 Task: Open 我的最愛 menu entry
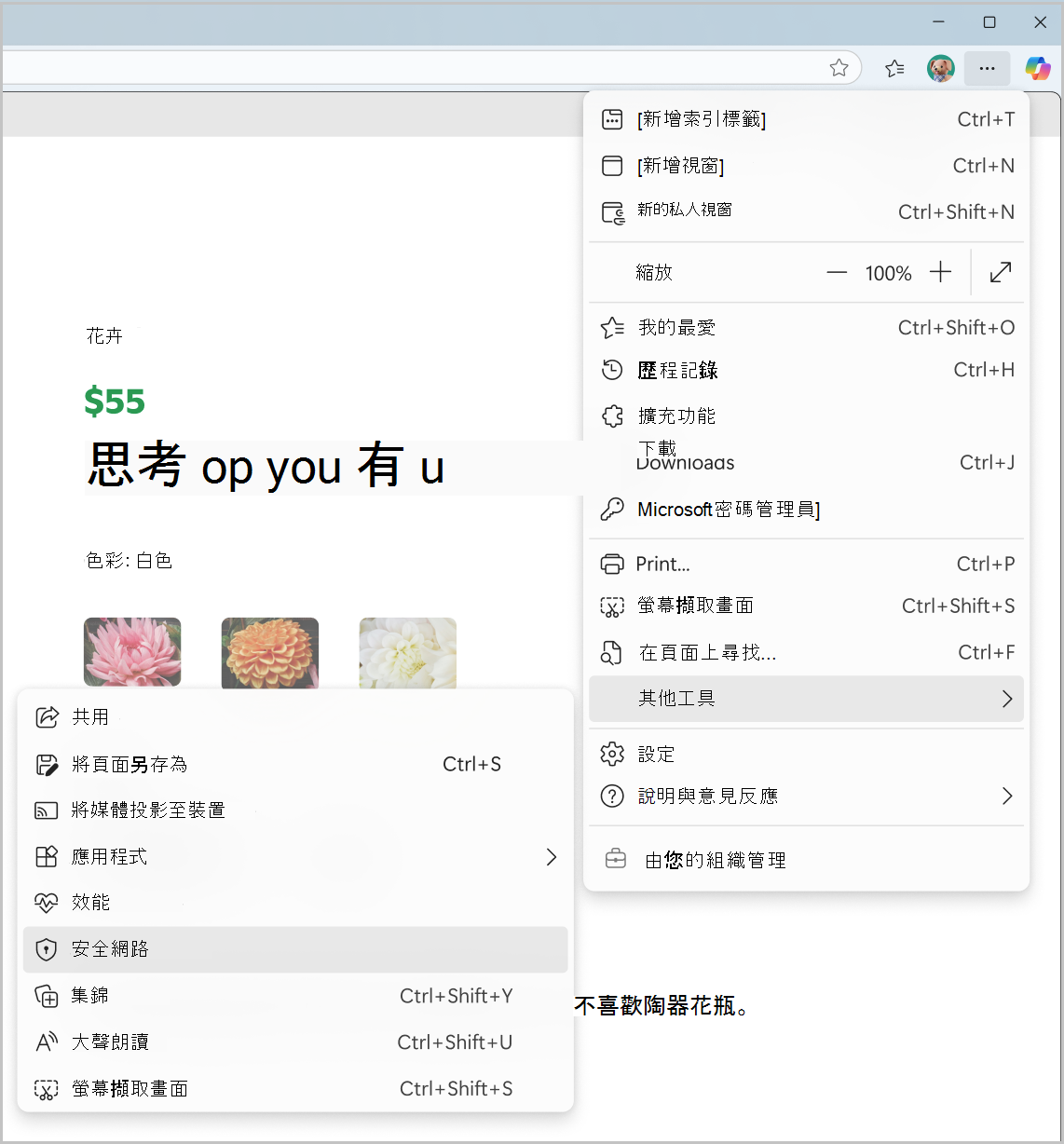click(x=807, y=328)
